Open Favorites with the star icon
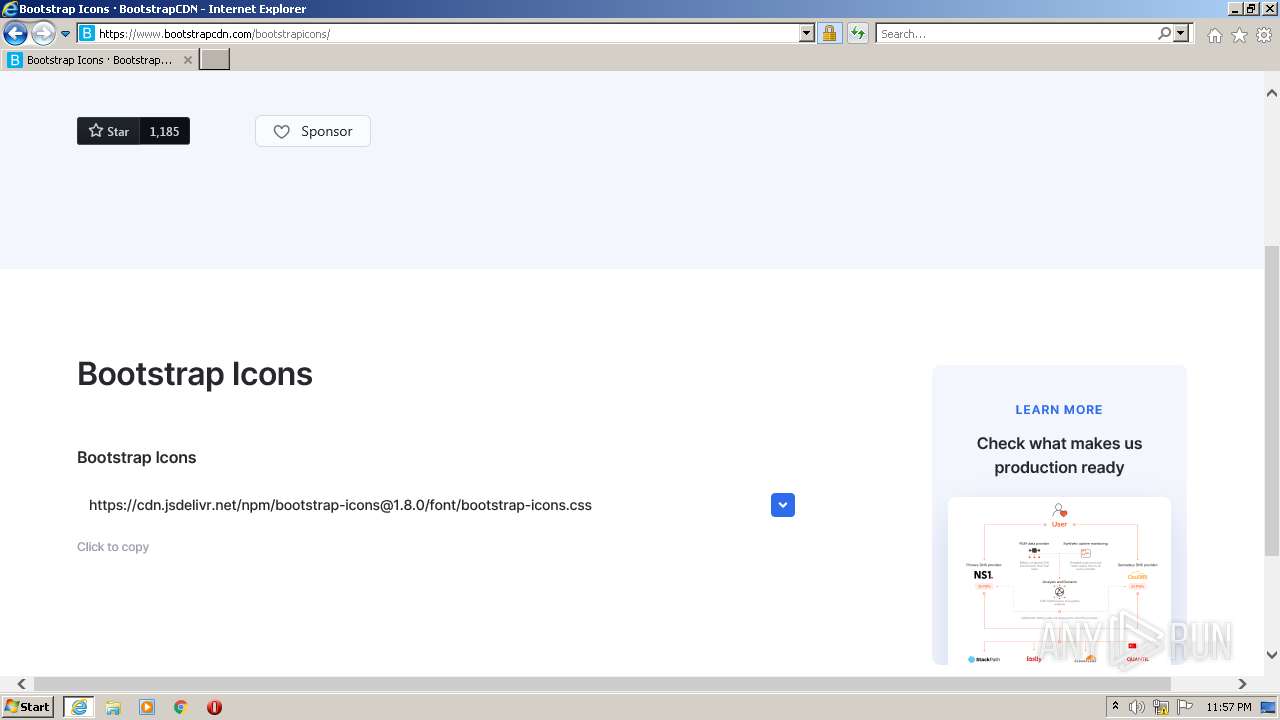Image resolution: width=1280 pixels, height=720 pixels. coord(1239,35)
